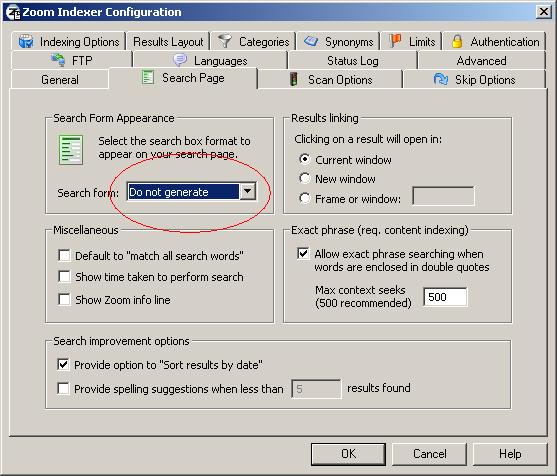Uncheck Provide option to Sort results by date
557x476 pixels.
pyautogui.click(x=63, y=364)
